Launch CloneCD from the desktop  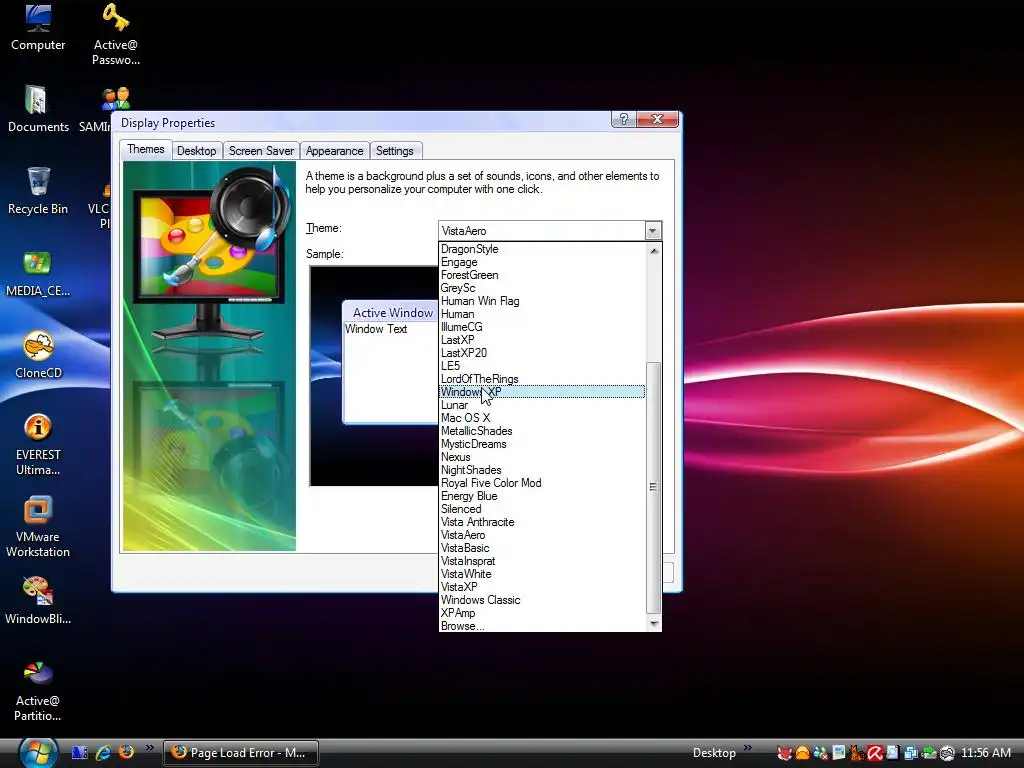tap(38, 355)
